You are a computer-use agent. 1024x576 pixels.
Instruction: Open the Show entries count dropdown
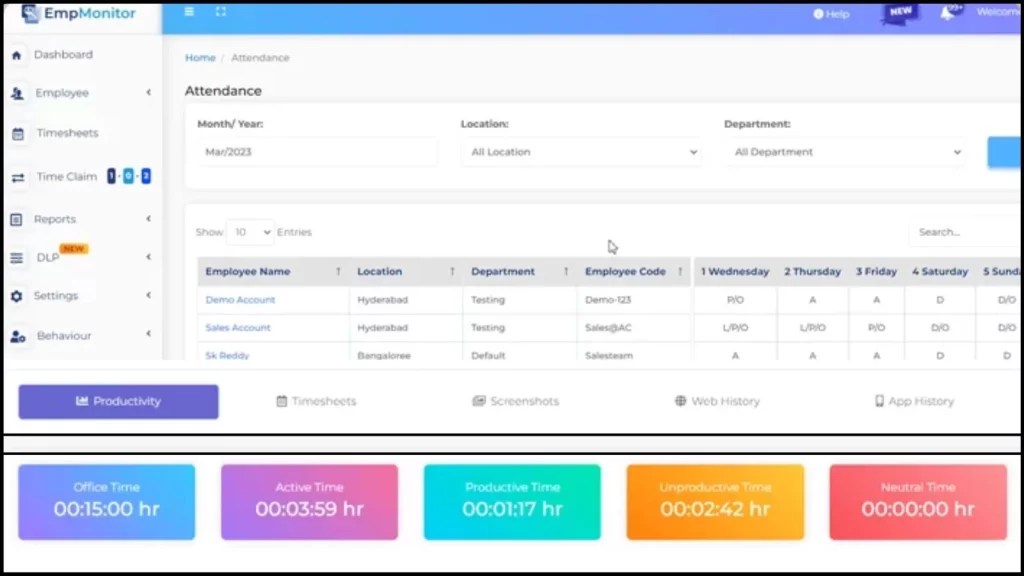[x=250, y=232]
